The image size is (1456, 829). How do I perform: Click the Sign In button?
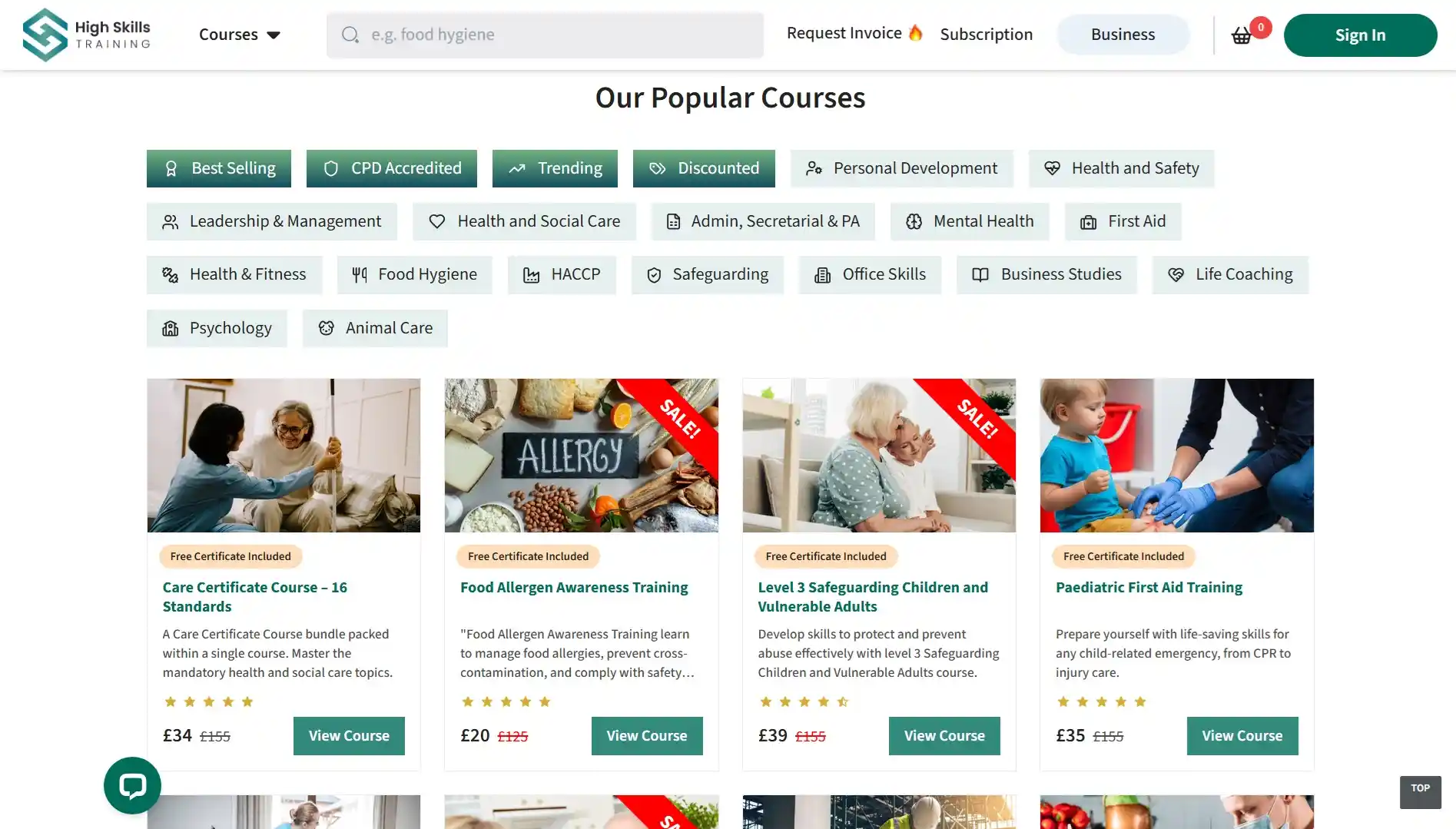point(1360,35)
